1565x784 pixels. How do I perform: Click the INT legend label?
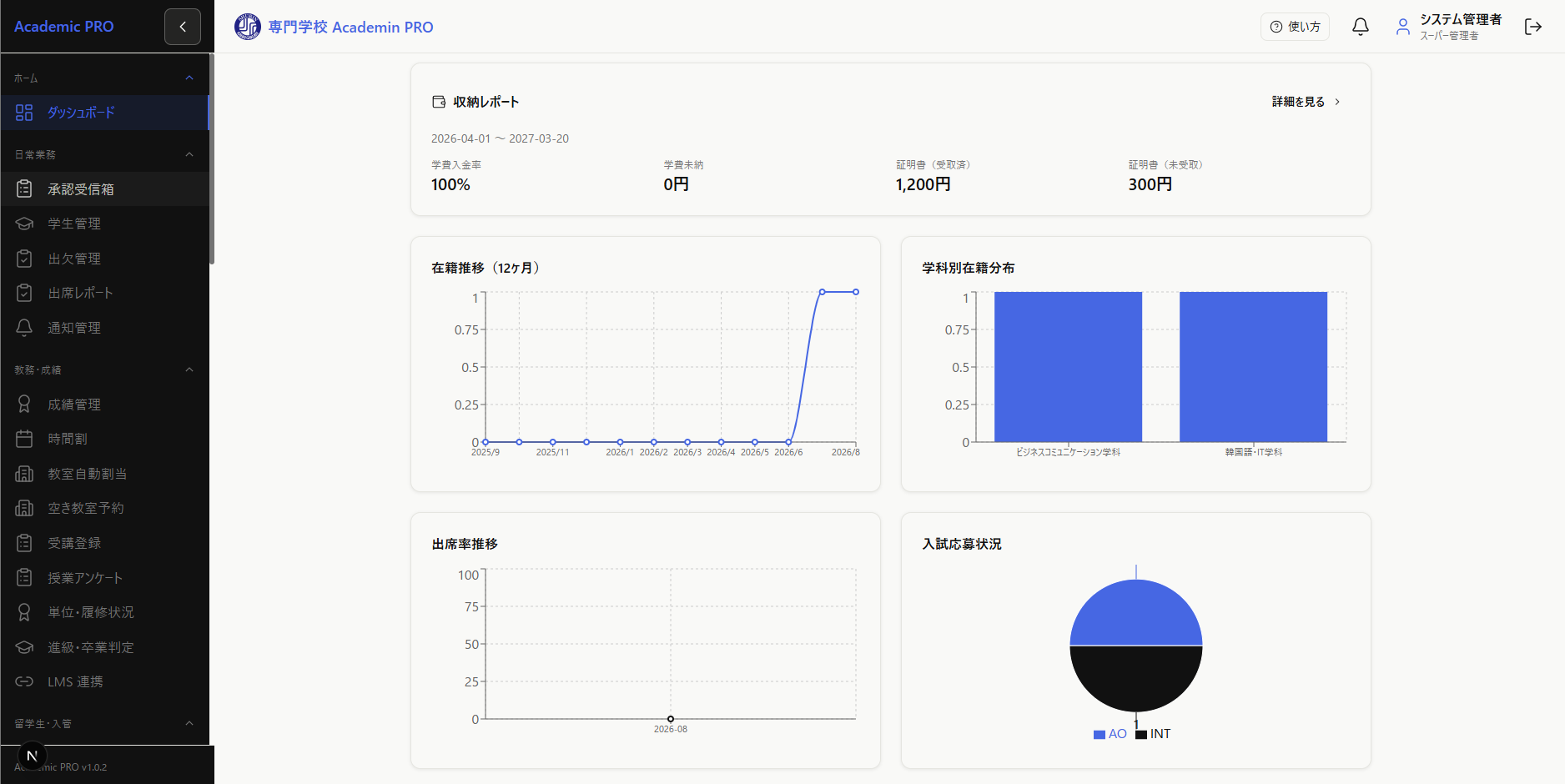[1160, 734]
